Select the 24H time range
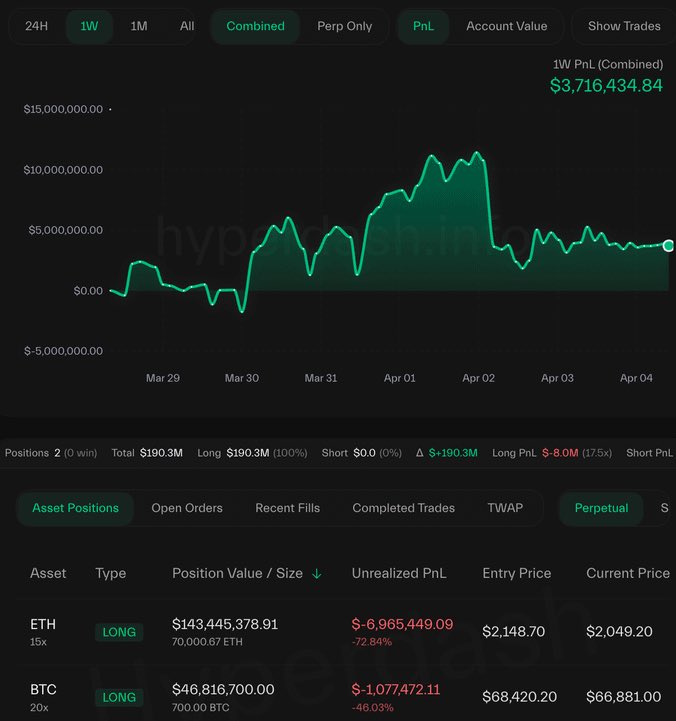Screen dimensions: 676x721 pyautogui.click(x=36, y=26)
